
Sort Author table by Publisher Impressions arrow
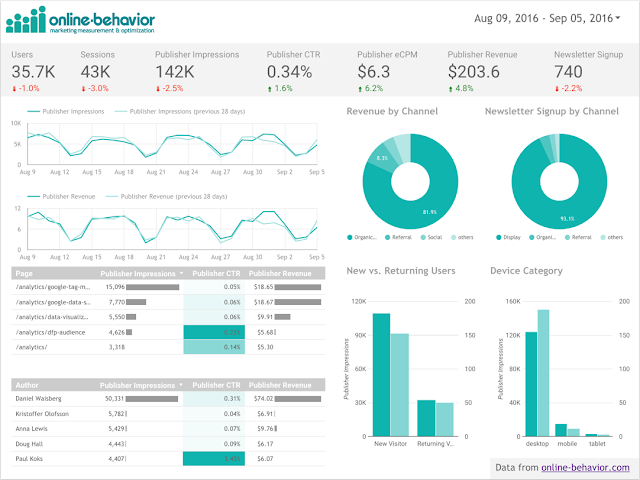click(181, 385)
